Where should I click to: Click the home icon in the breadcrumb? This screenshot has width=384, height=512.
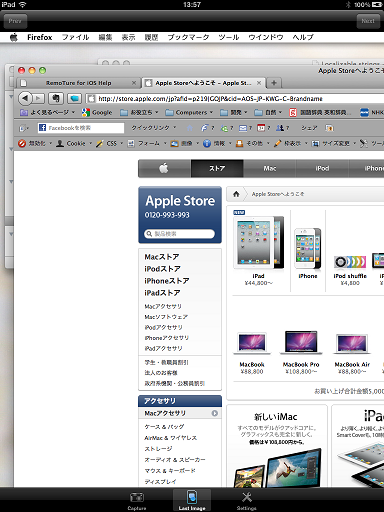tap(236, 194)
